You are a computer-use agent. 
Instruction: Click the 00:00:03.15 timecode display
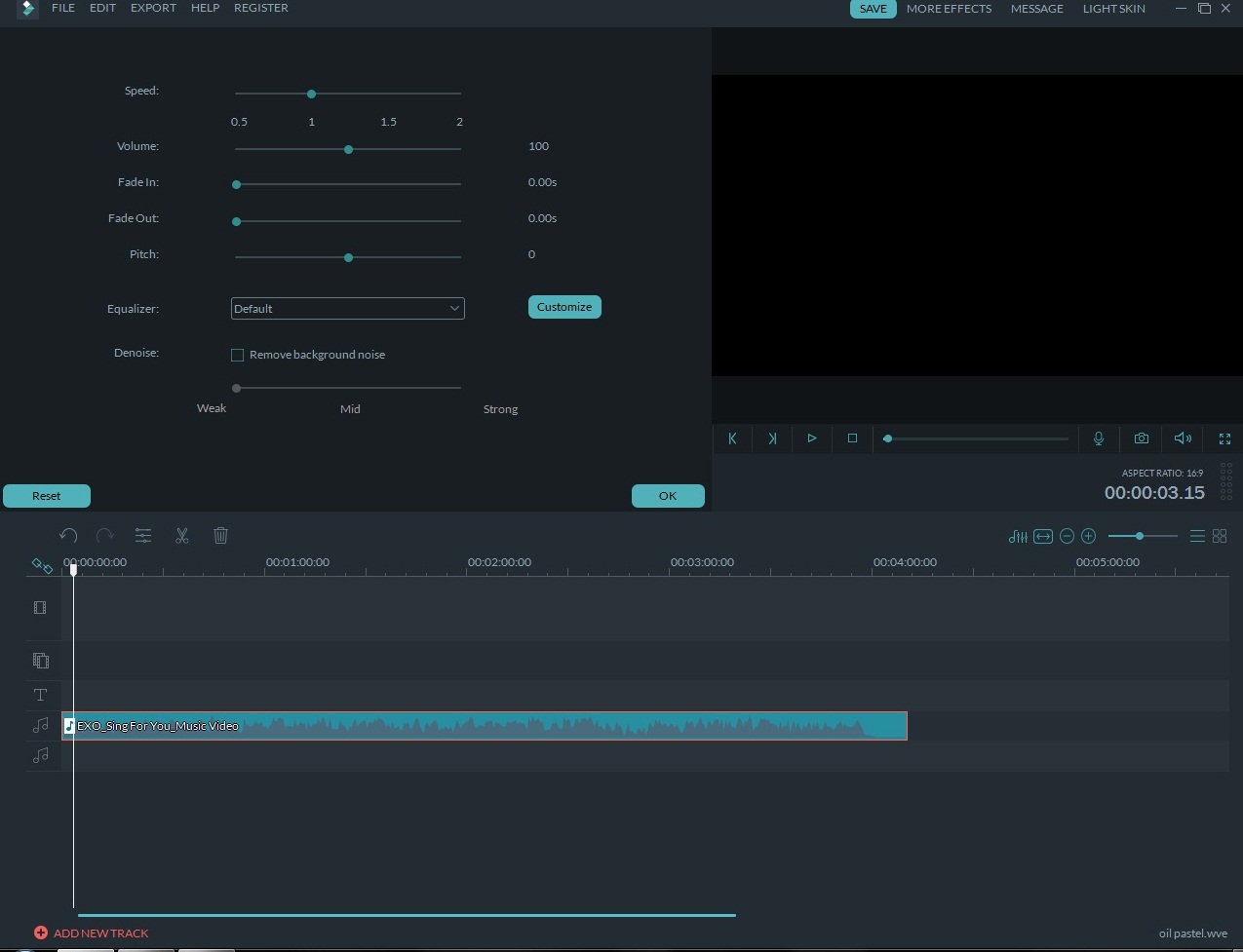pos(1154,493)
